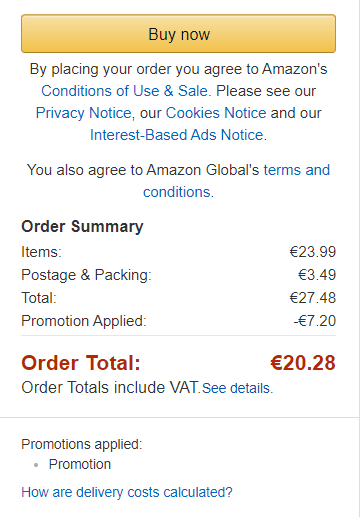Click the Total amount €27.48
The width and height of the screenshot is (361, 517).
click(313, 298)
